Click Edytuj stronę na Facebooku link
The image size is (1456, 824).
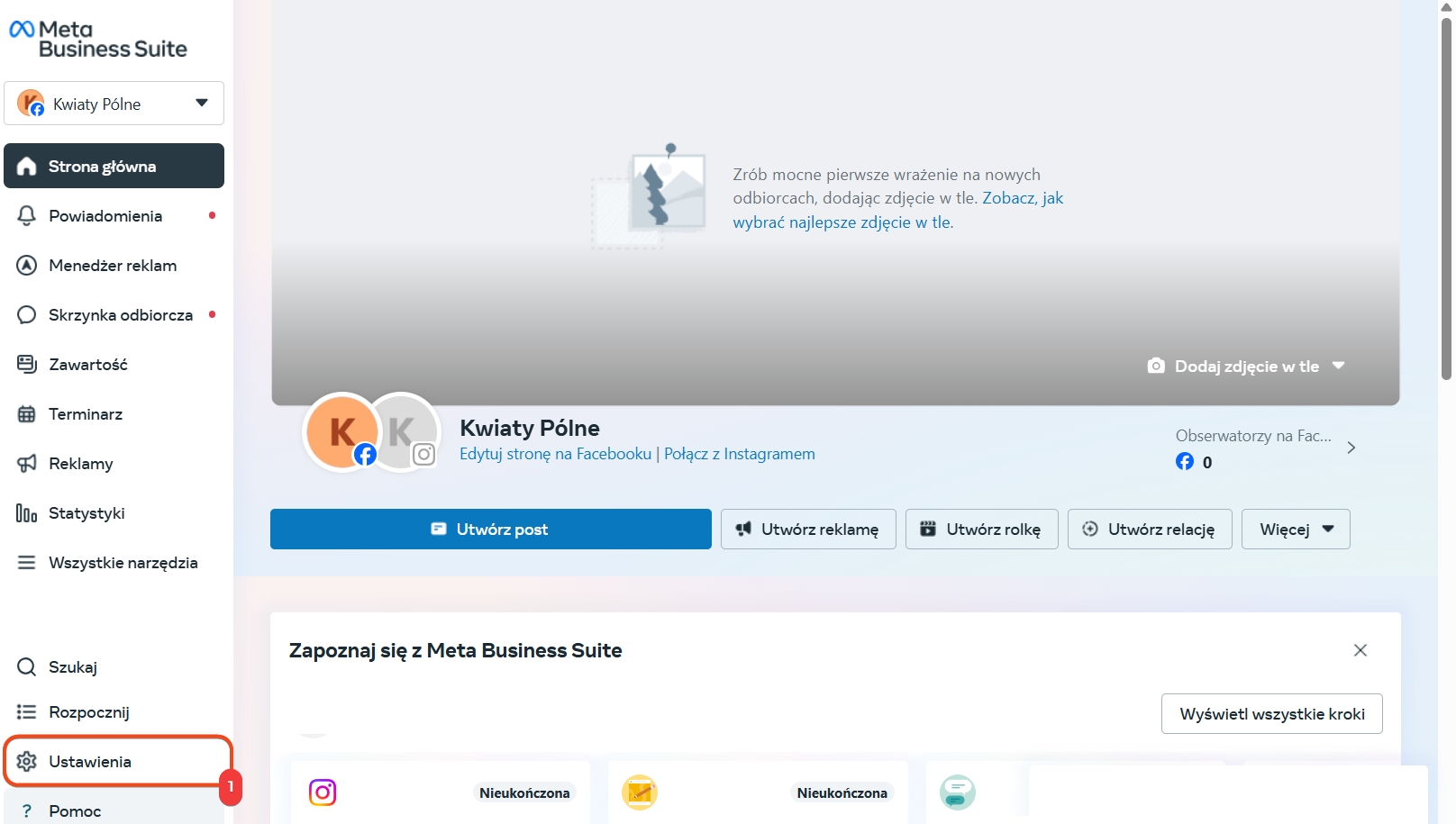555,454
